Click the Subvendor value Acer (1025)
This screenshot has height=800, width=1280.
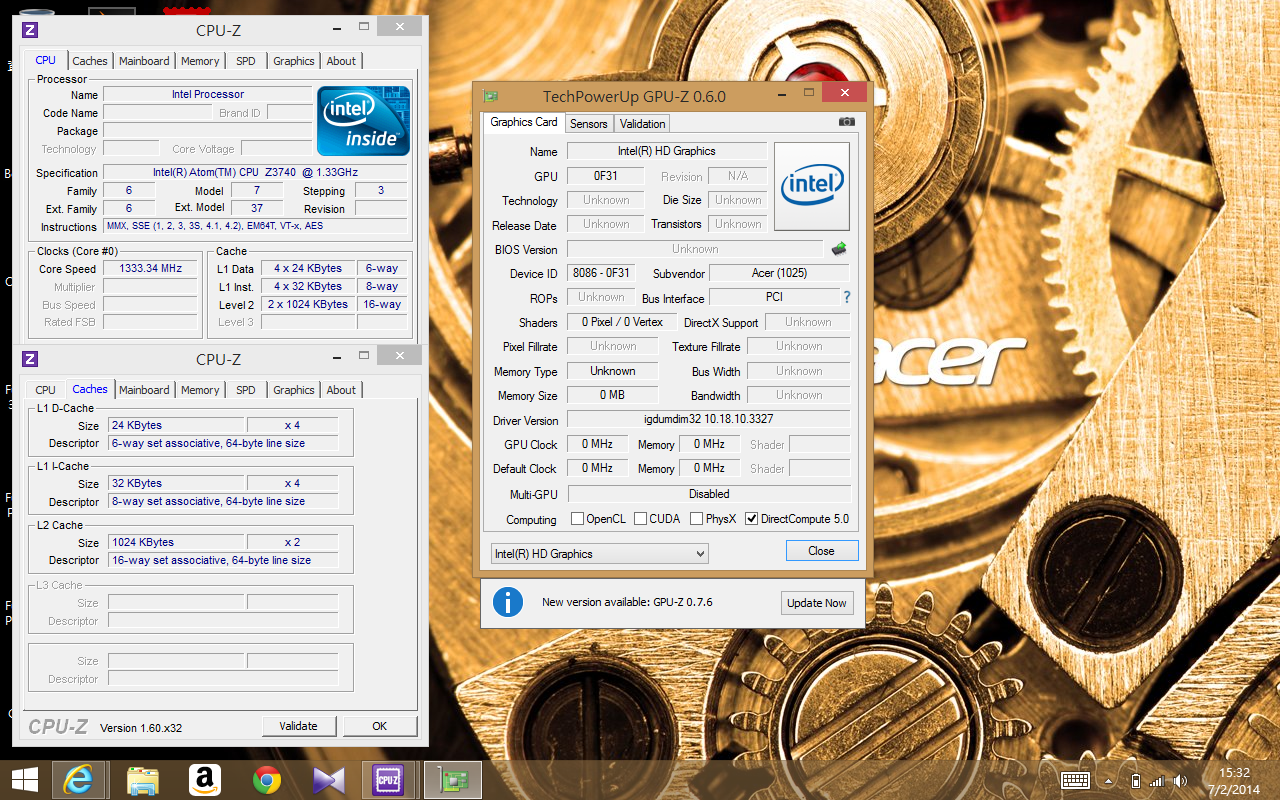click(779, 273)
